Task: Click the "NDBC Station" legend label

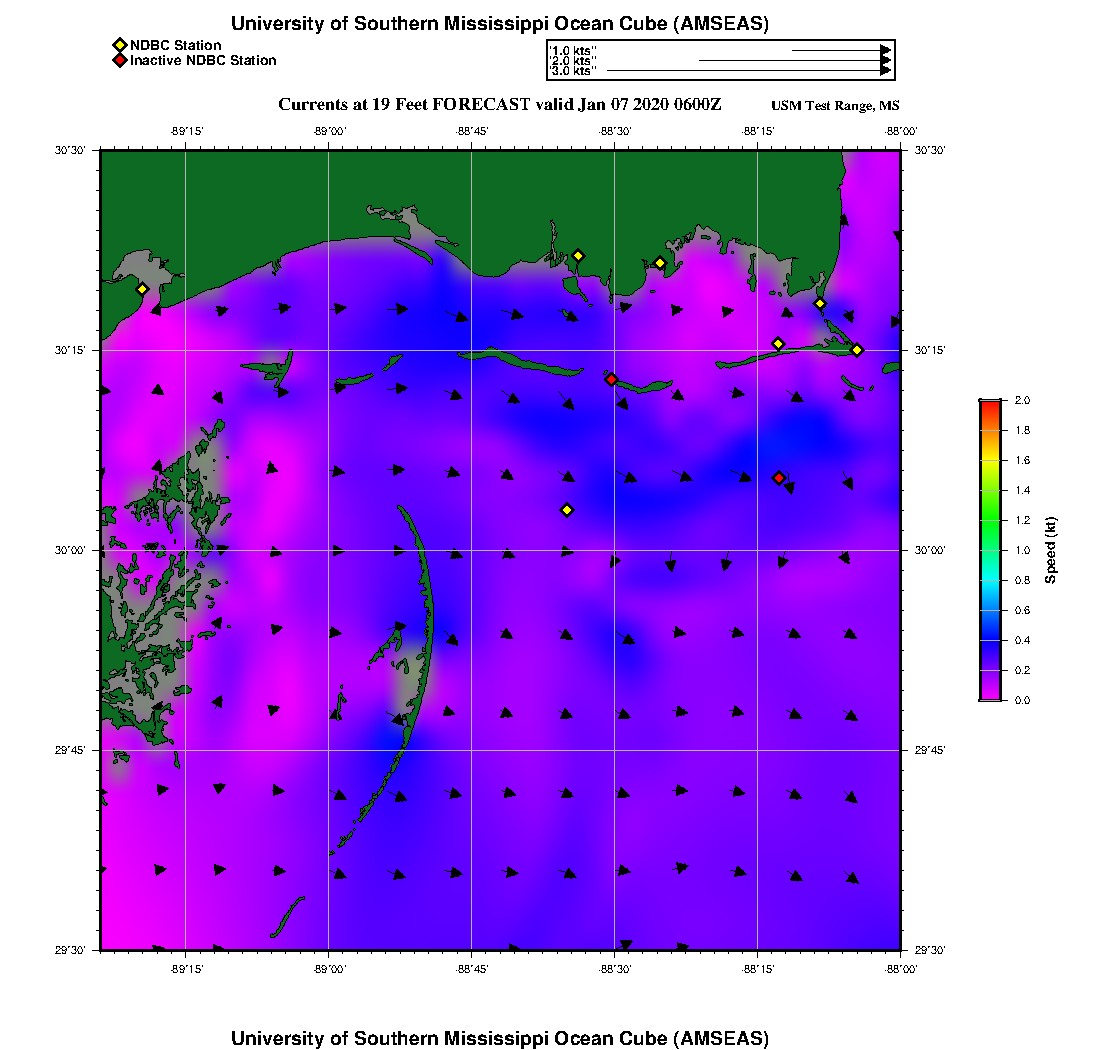Action: [x=176, y=45]
